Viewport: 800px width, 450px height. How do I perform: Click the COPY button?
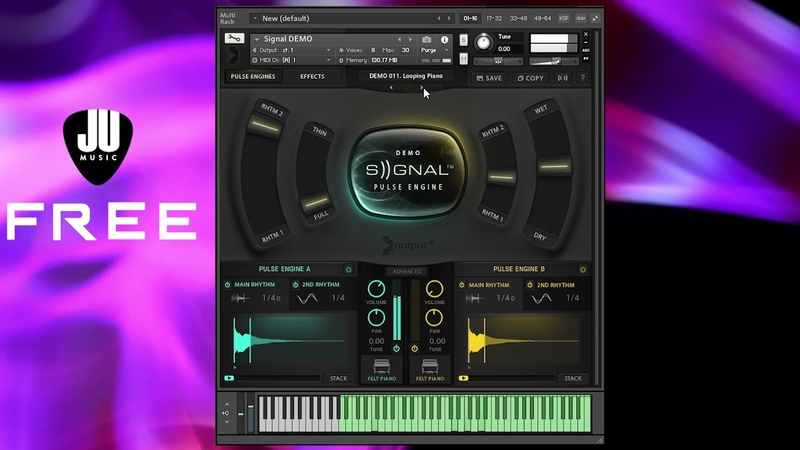531,78
